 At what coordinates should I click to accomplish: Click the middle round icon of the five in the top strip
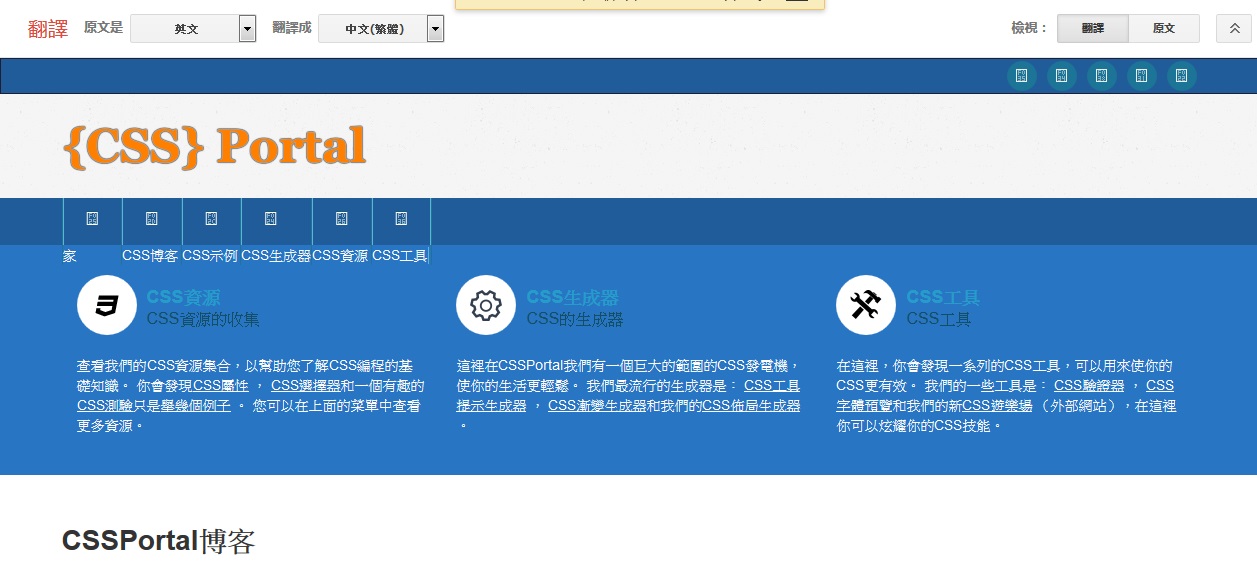[1102, 76]
